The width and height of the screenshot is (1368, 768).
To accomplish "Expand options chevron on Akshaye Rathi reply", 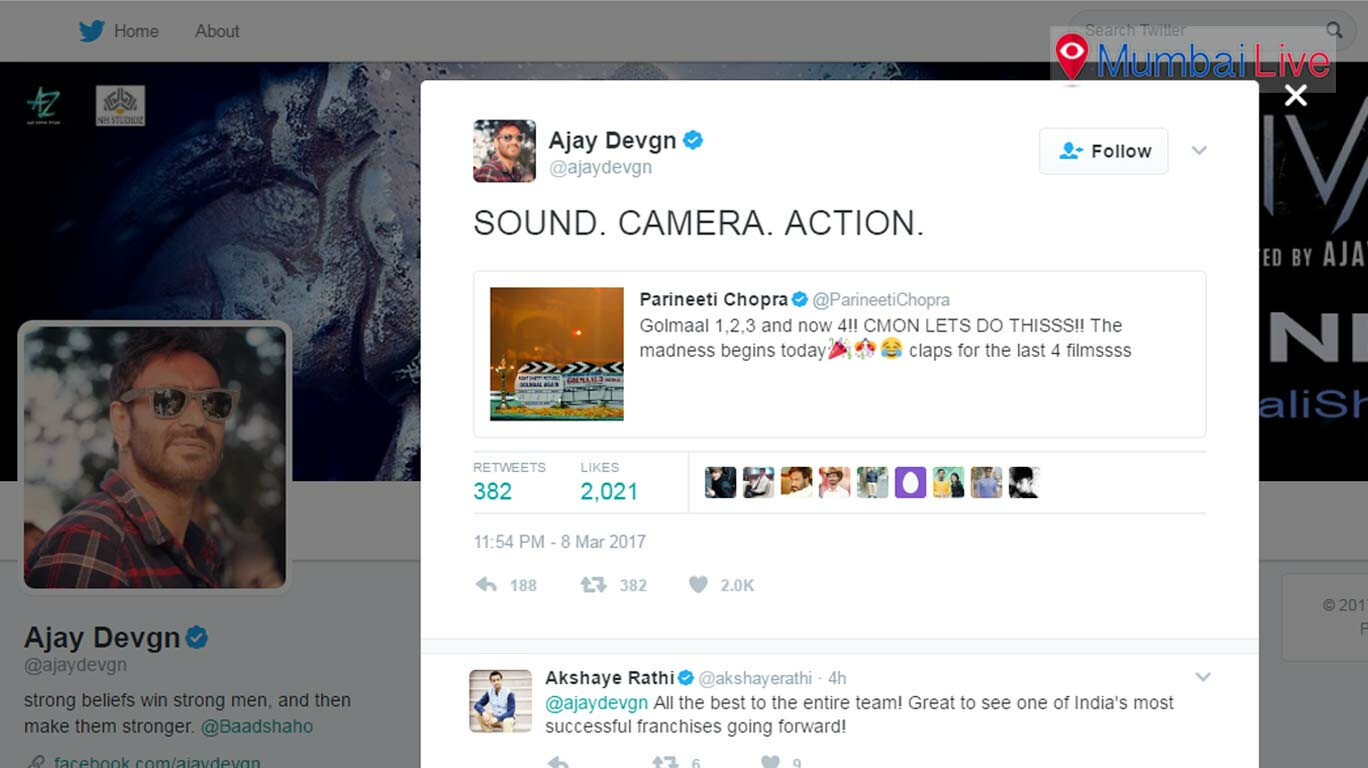I will pos(1203,677).
